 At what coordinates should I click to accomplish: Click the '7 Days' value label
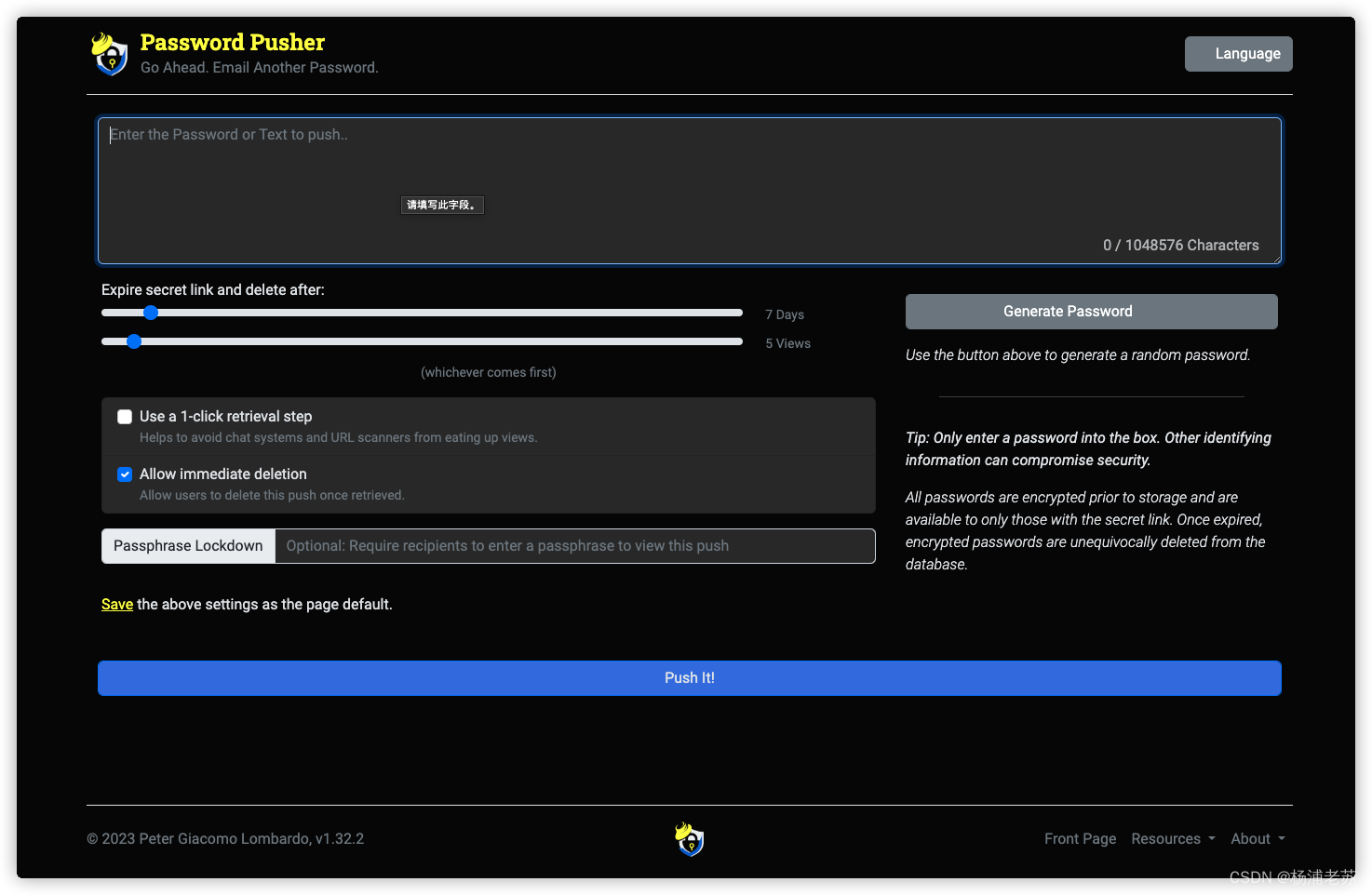coord(785,314)
